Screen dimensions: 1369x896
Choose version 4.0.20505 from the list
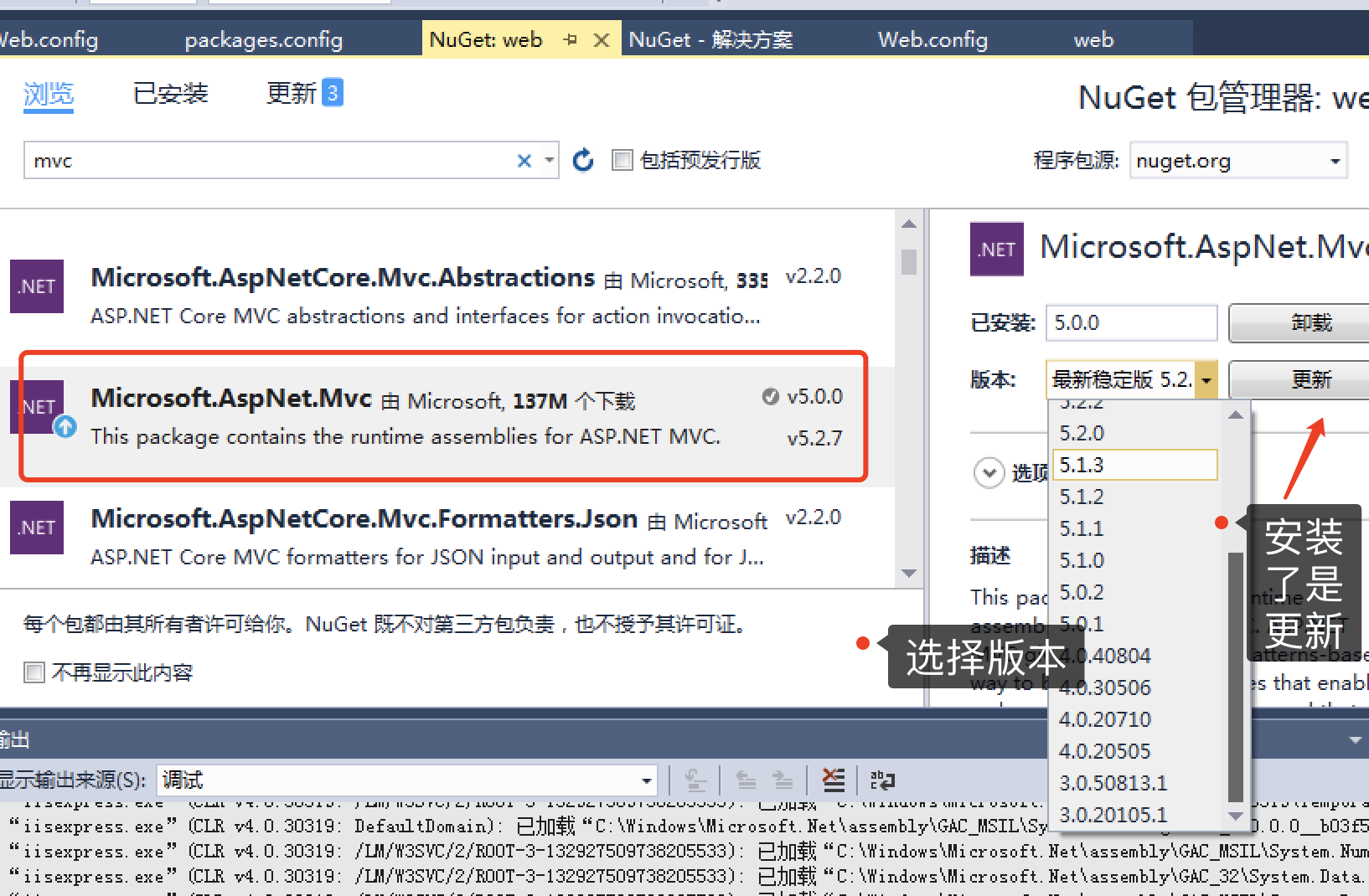point(1134,751)
